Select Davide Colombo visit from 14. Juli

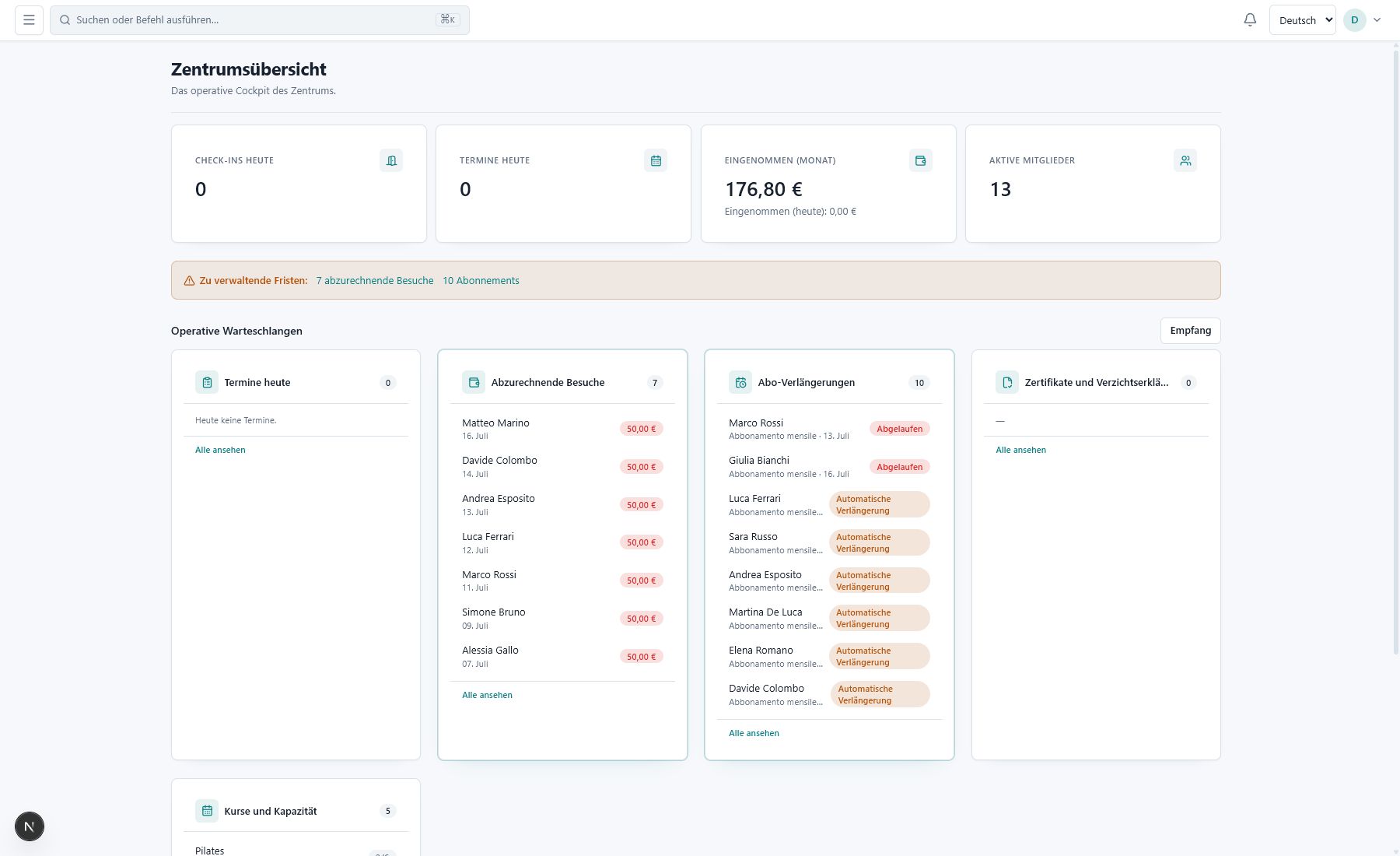(562, 467)
